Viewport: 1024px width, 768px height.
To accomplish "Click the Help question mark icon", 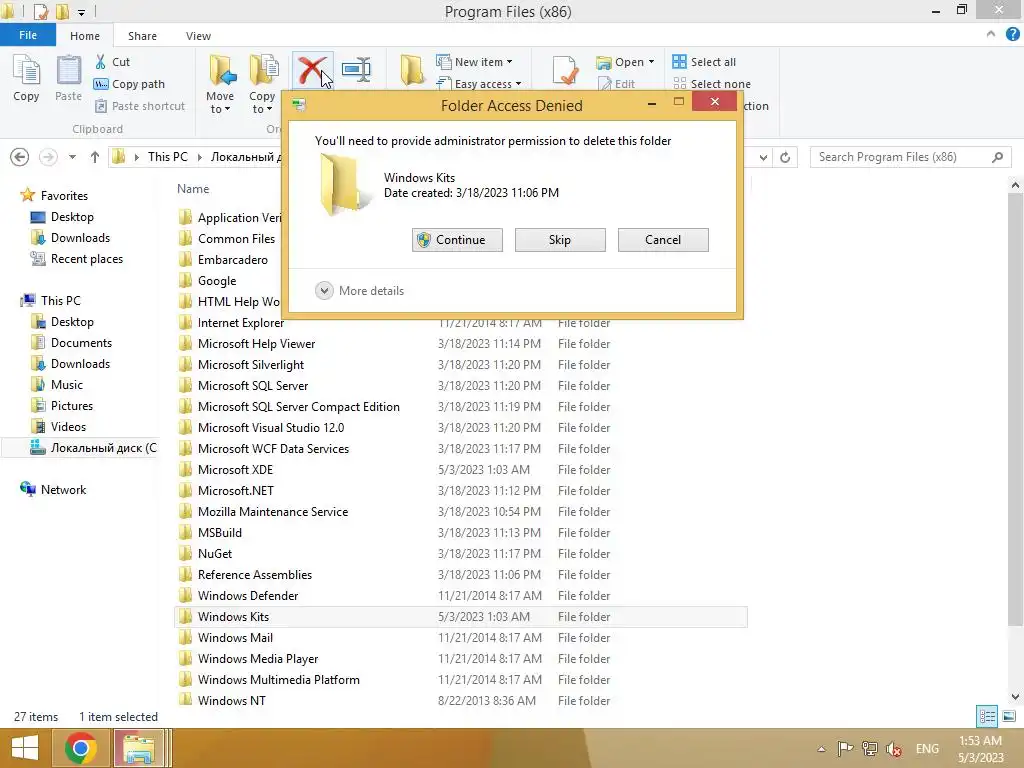I will coord(1013,35).
